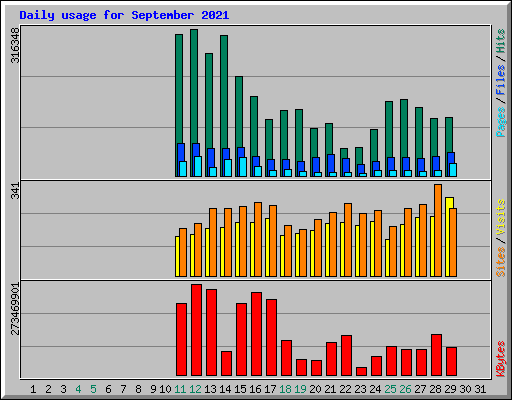This screenshot has height=400, width=512.
Task: Click the 273469901 axis value
Action: point(15,309)
